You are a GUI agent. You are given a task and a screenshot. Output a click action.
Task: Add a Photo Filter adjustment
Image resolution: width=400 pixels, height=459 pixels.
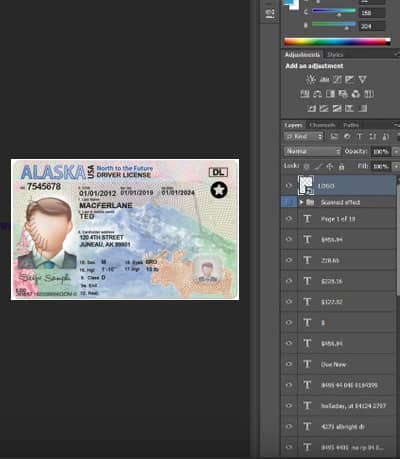pyautogui.click(x=343, y=94)
